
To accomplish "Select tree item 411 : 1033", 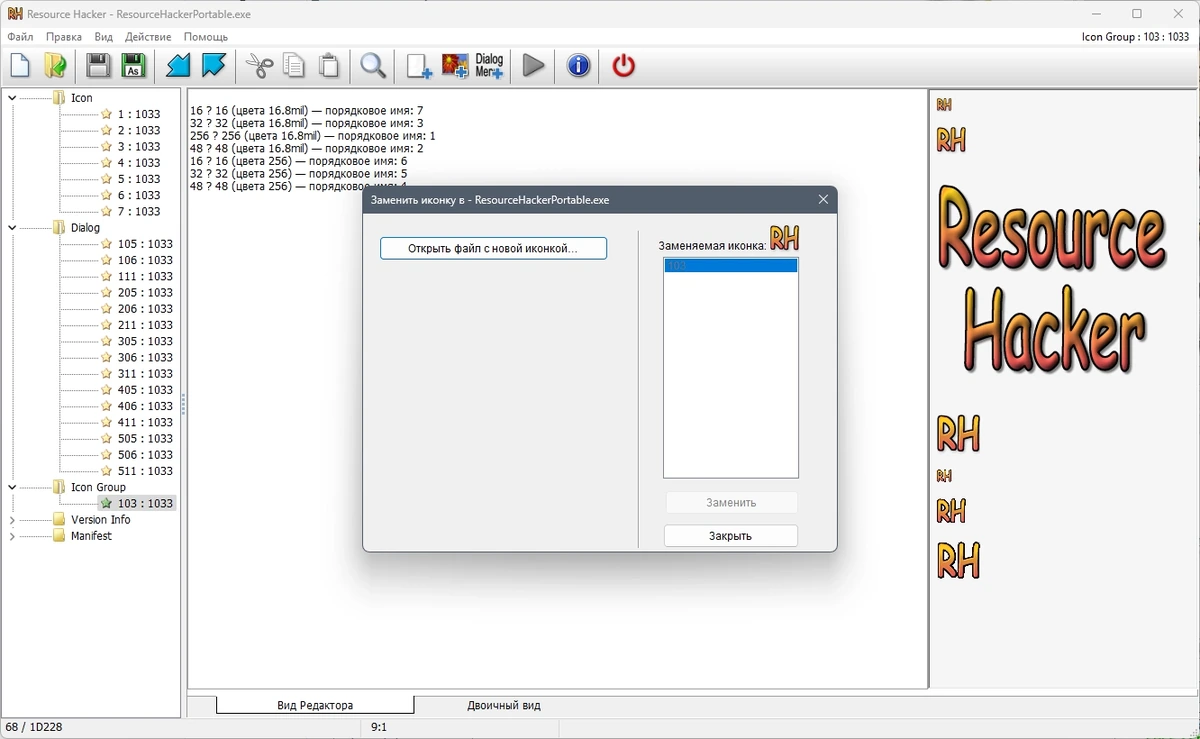I will coord(145,422).
